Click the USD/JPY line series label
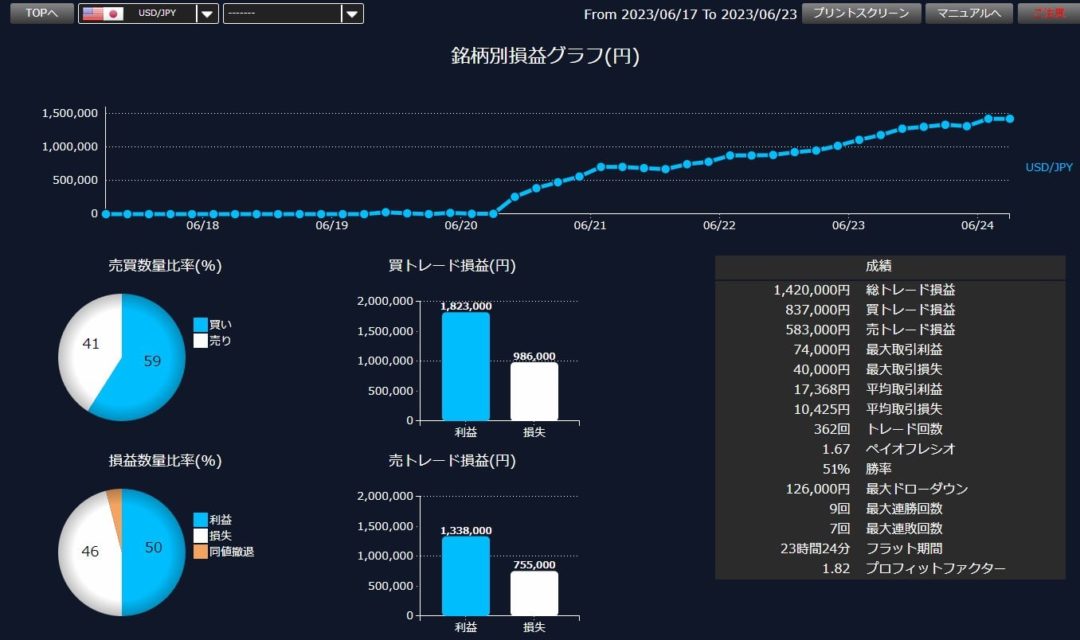 click(x=1049, y=167)
